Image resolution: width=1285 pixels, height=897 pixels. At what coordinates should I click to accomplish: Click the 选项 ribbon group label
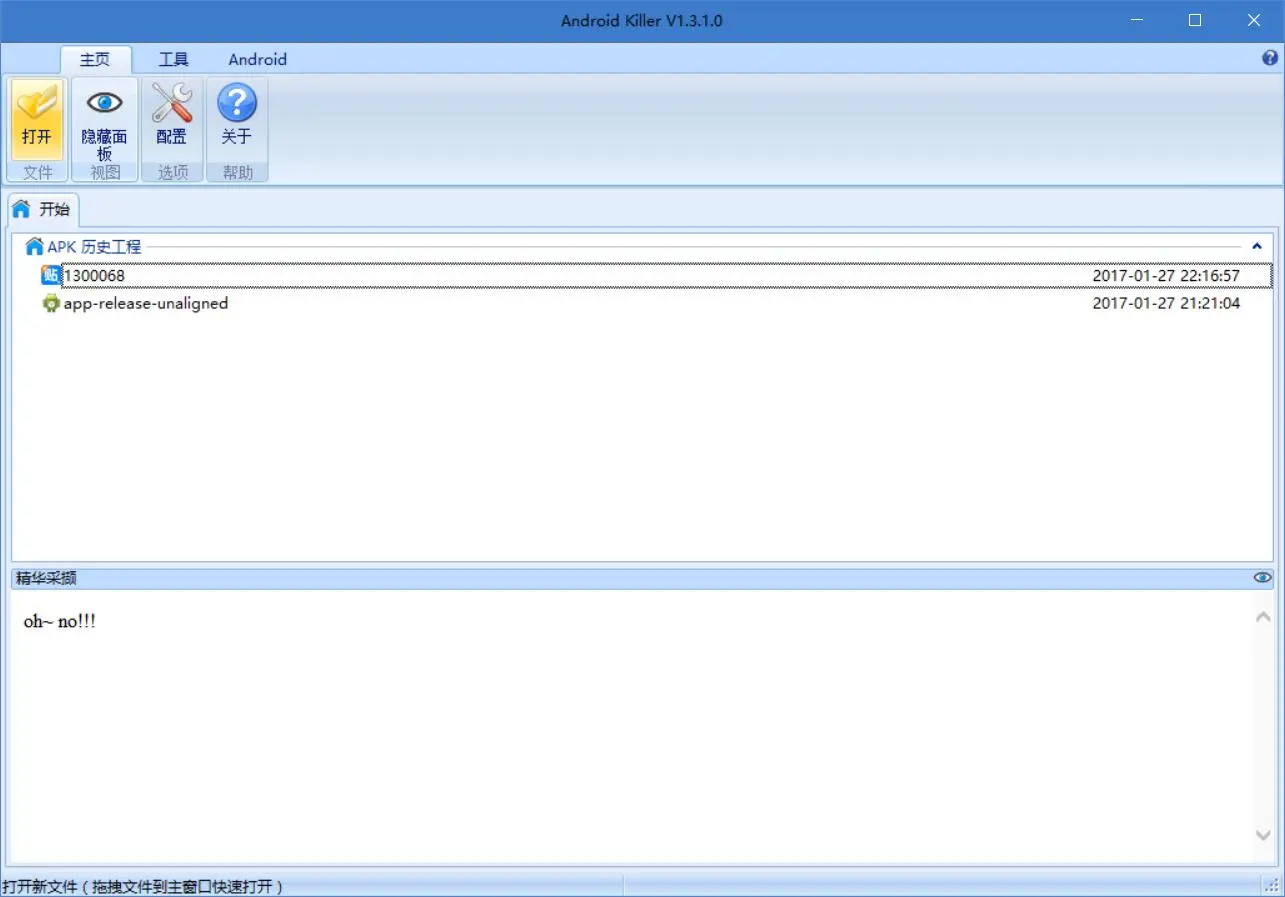172,172
